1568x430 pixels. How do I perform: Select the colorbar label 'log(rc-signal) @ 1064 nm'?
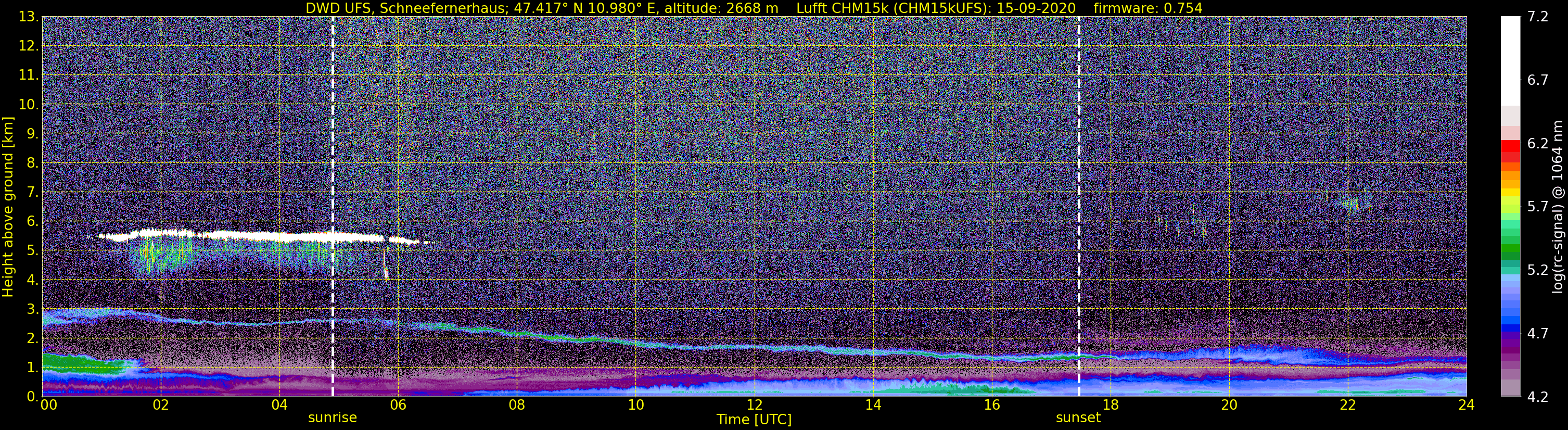(x=1558, y=207)
